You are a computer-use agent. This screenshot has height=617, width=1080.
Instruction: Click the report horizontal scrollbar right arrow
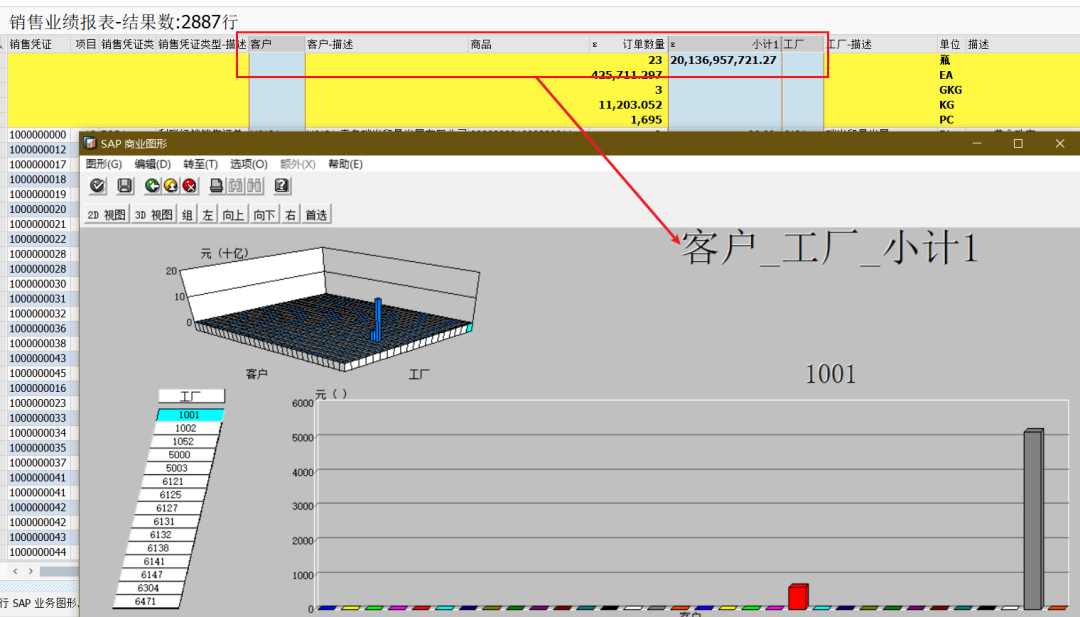pyautogui.click(x=30, y=572)
